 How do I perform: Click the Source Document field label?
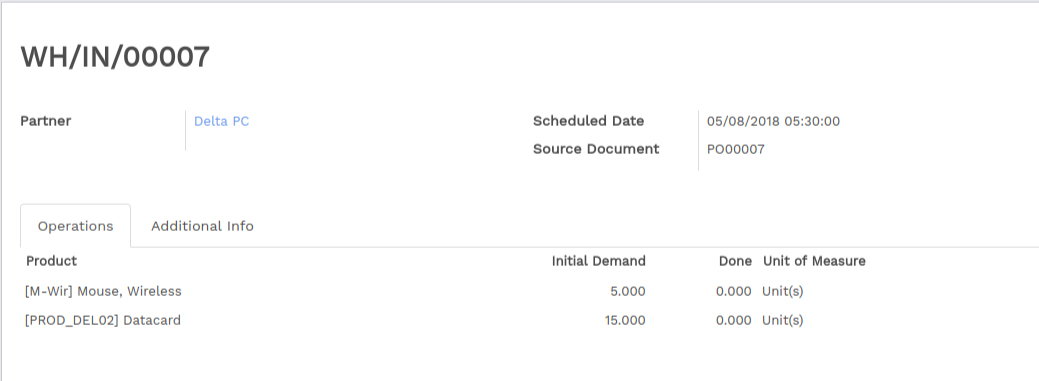pos(596,149)
